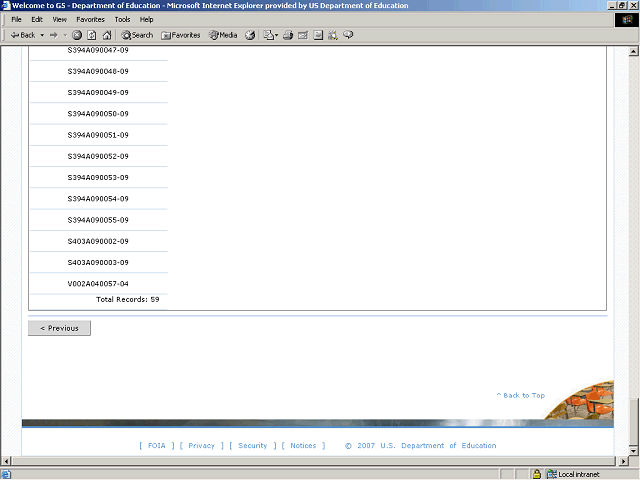The width and height of the screenshot is (640, 480).
Task: Go back with the Back button
Action: coord(23,35)
